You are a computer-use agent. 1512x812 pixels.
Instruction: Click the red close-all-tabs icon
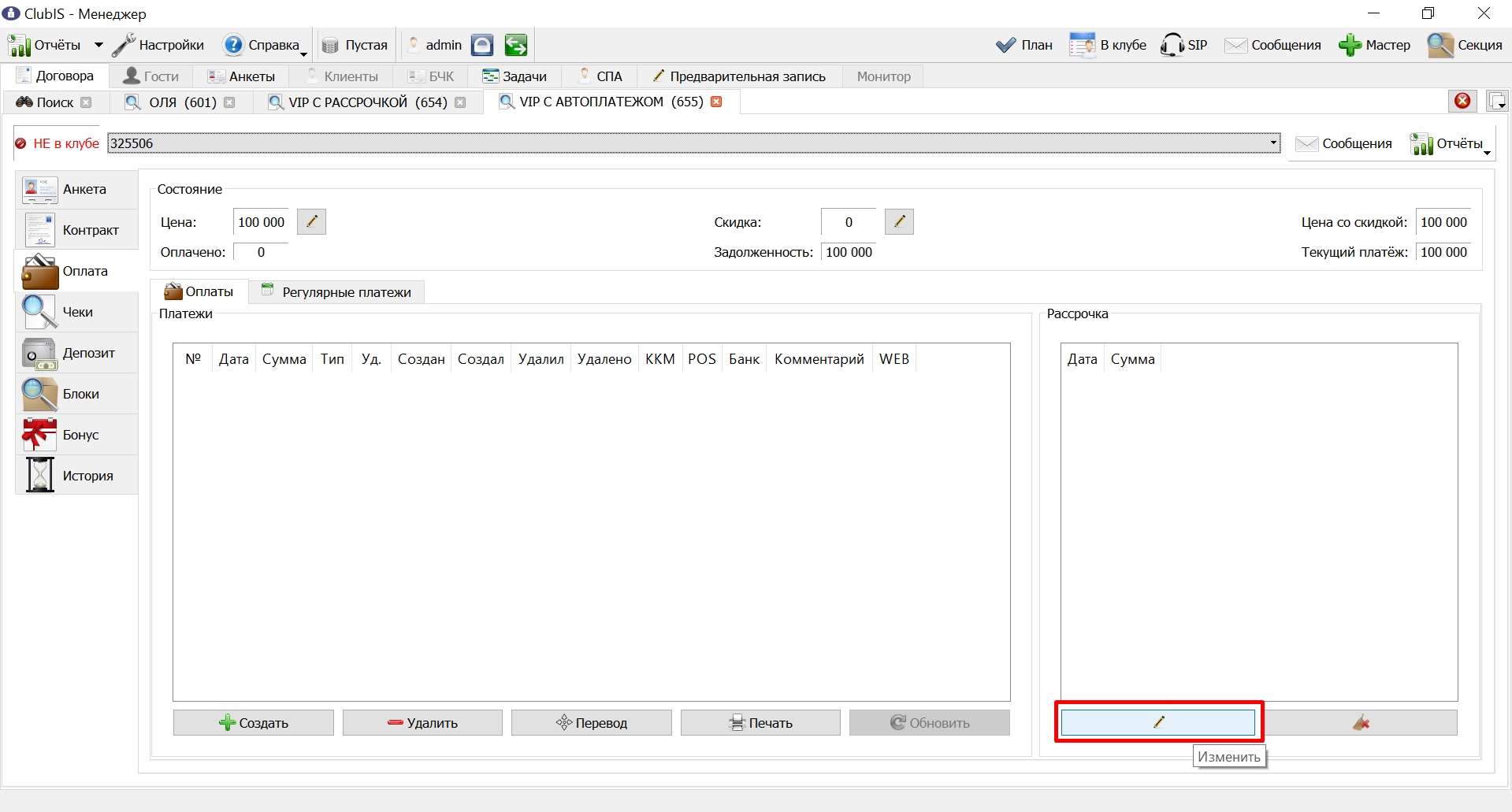[x=1462, y=101]
